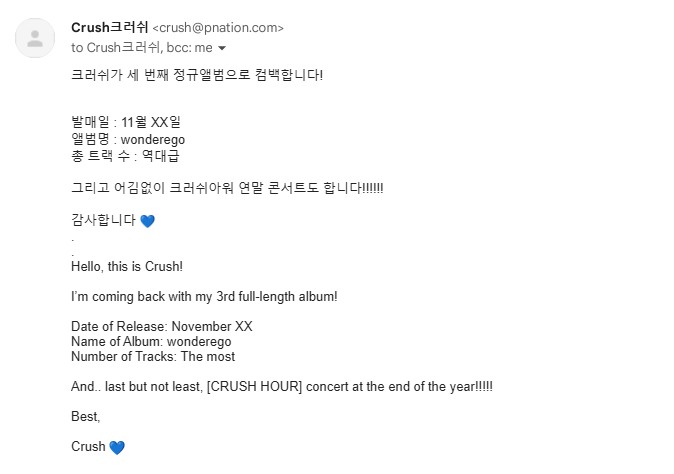Click the blue heart after the Crush signature

(117, 447)
